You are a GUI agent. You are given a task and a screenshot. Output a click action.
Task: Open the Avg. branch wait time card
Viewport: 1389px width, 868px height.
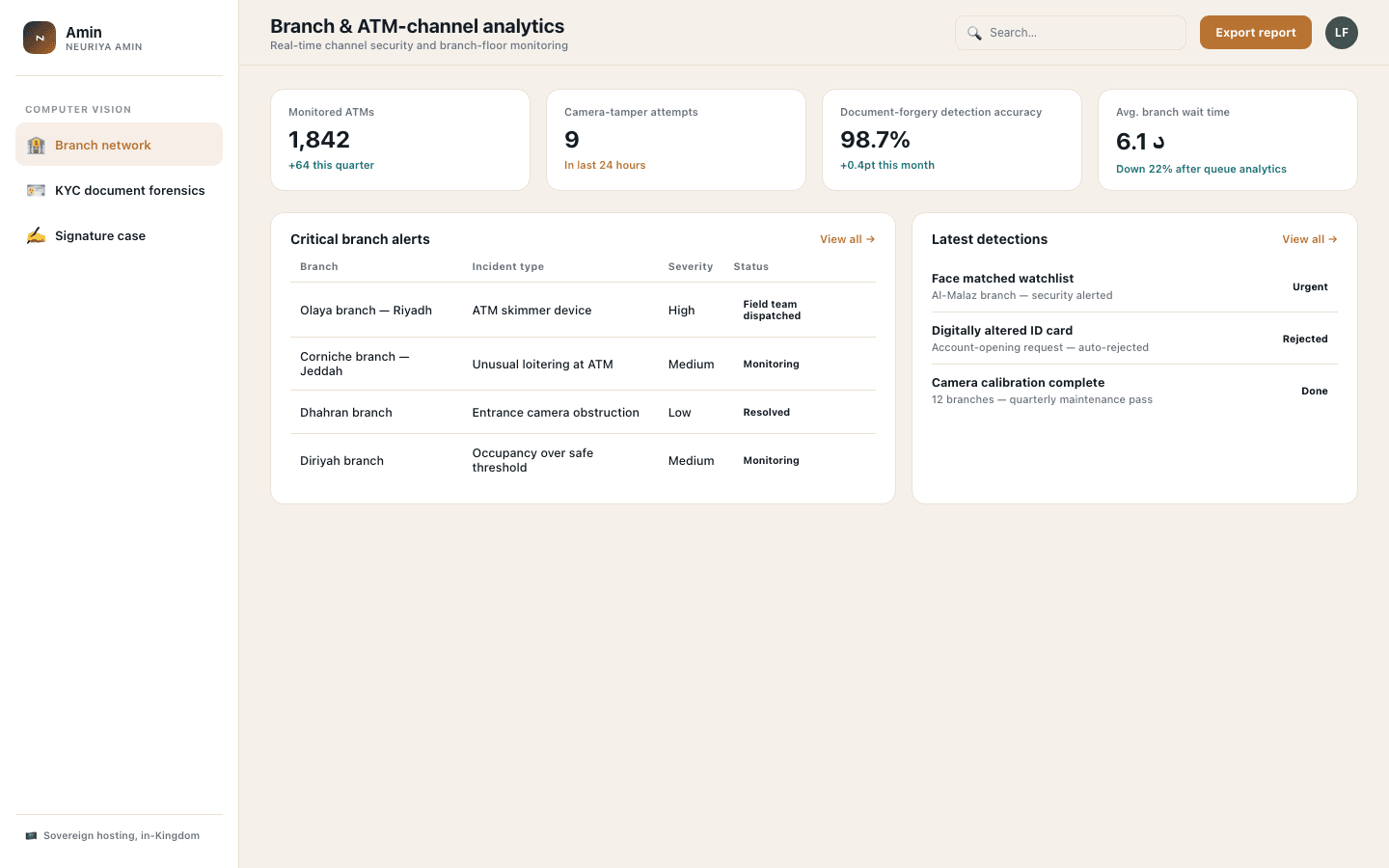1228,140
